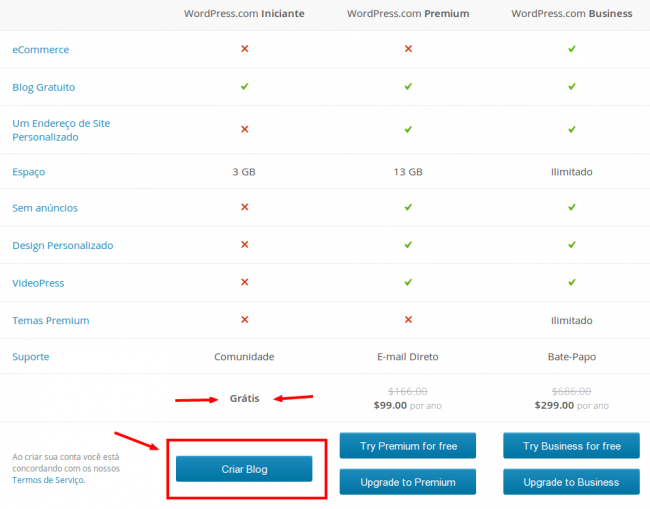Click the Criar Blog button
Viewport: 650px width, 509px height.
tap(244, 469)
